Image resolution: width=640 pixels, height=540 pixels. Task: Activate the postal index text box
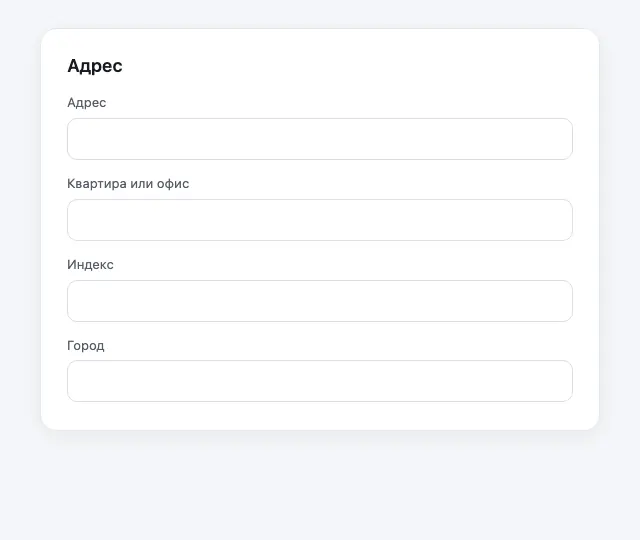[x=320, y=301]
